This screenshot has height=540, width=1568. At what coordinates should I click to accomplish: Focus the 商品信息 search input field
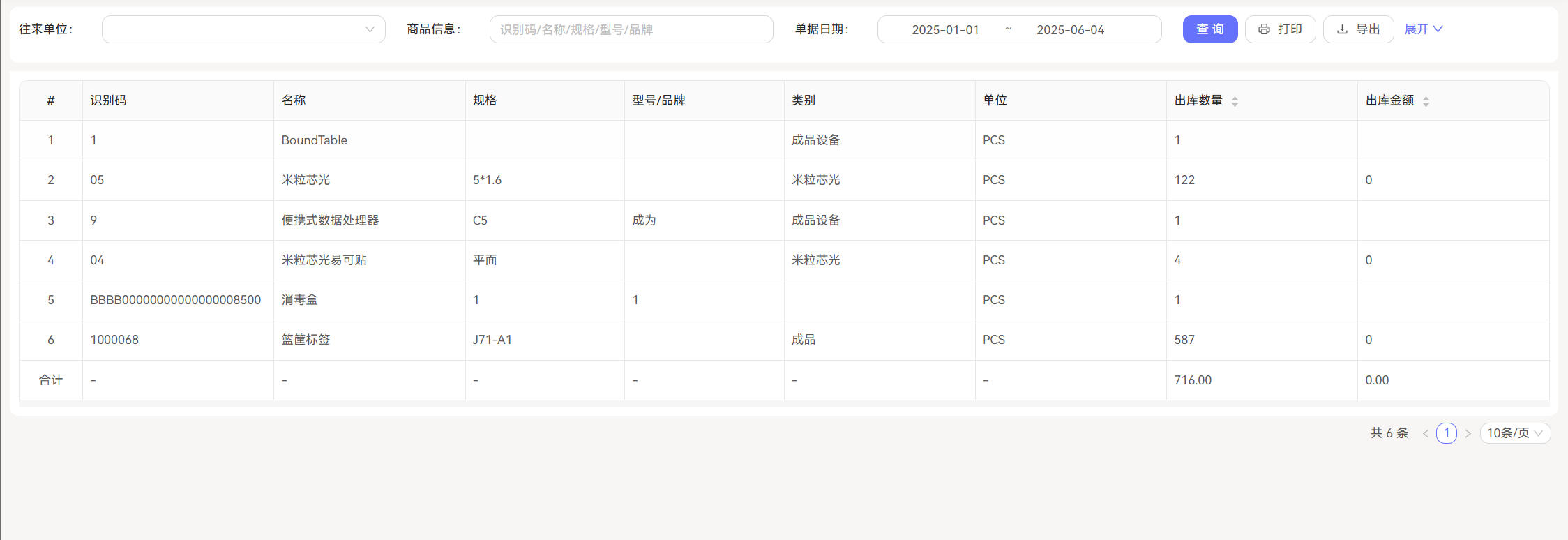631,29
